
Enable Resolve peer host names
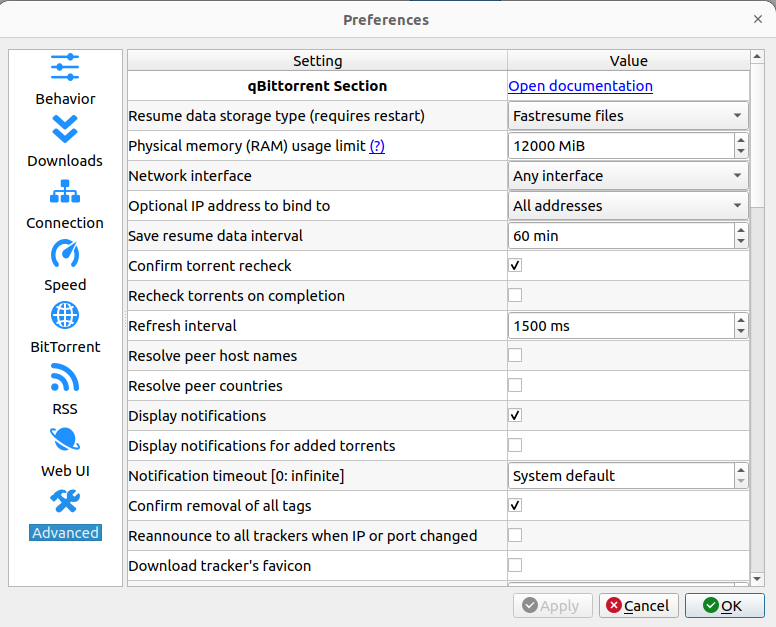point(515,355)
